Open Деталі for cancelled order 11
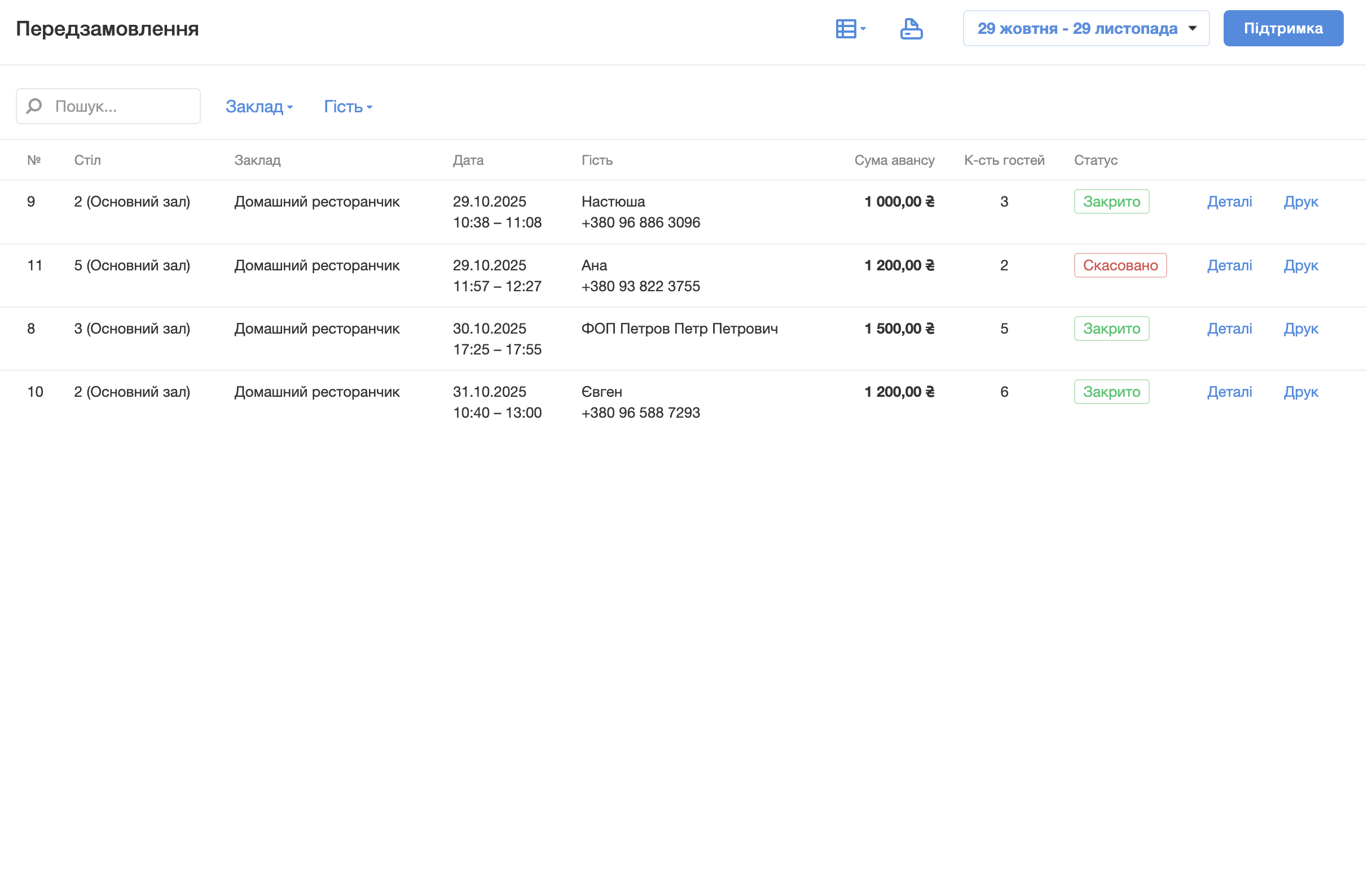1372x876 pixels. [x=1230, y=266]
